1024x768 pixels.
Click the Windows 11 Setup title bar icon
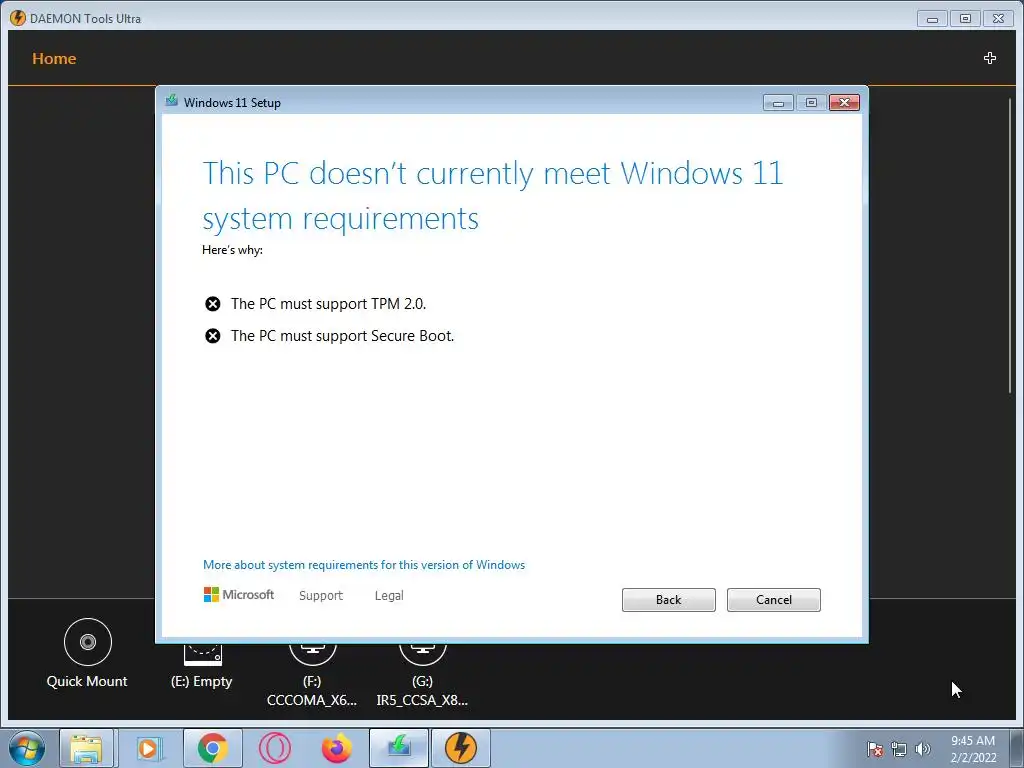pyautogui.click(x=172, y=101)
